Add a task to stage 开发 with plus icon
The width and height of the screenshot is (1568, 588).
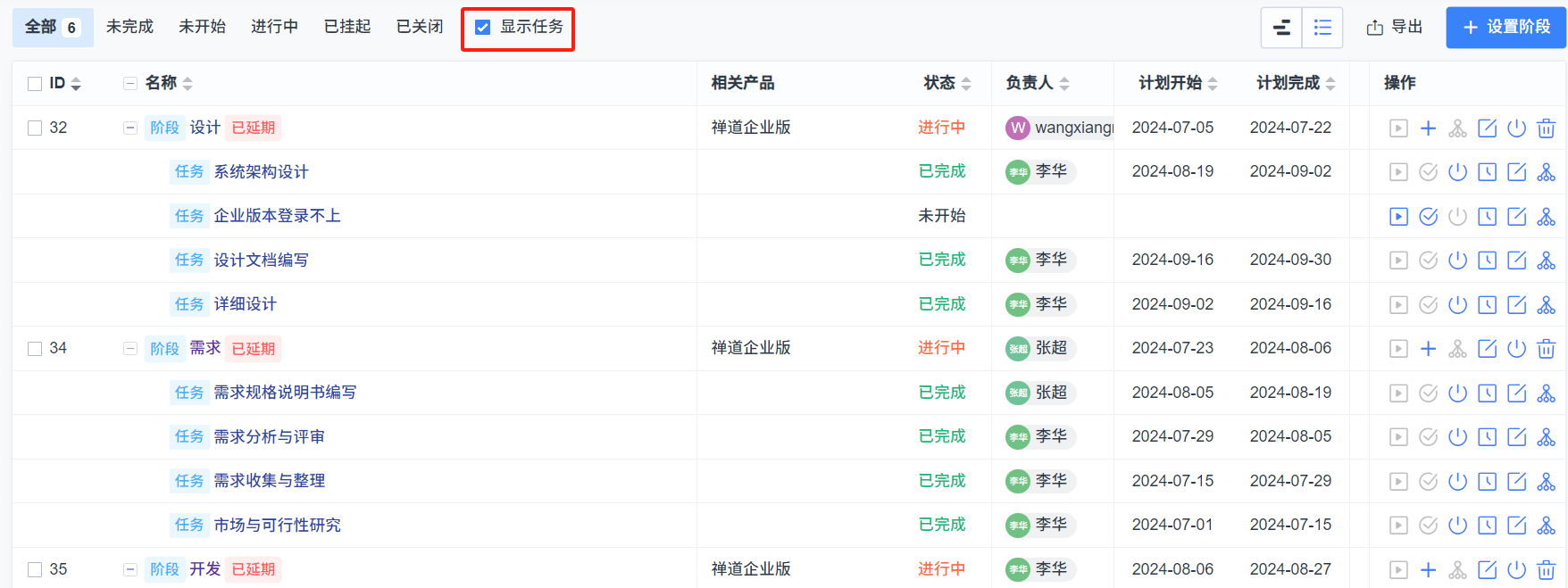(1429, 570)
